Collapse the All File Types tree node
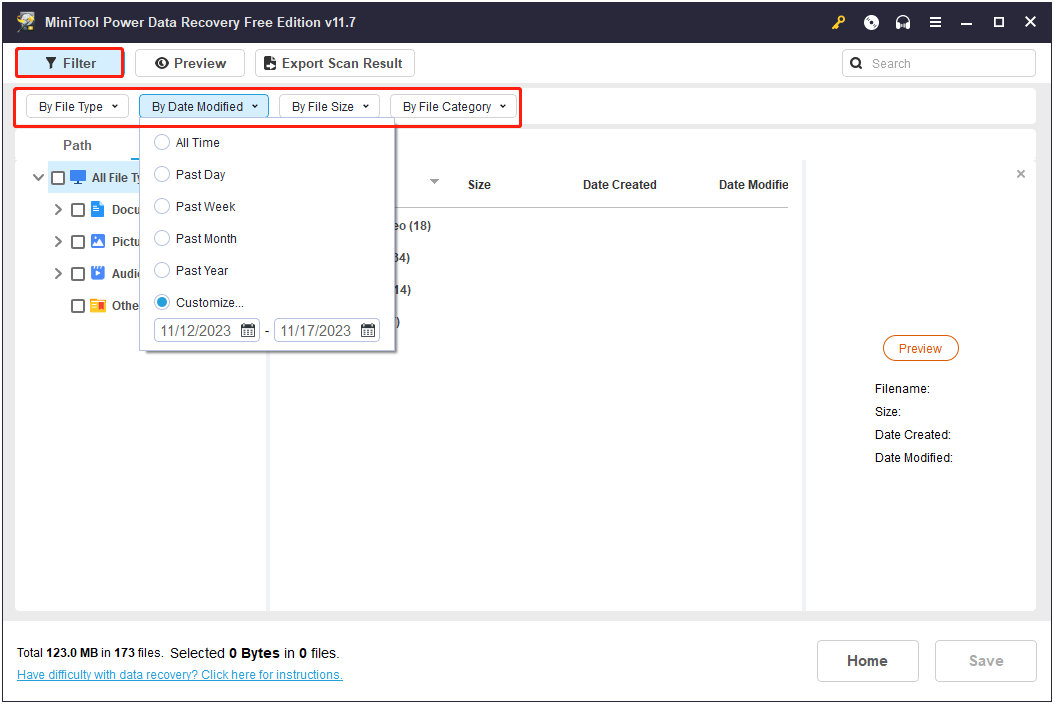This screenshot has height=706, width=1055. 38,178
